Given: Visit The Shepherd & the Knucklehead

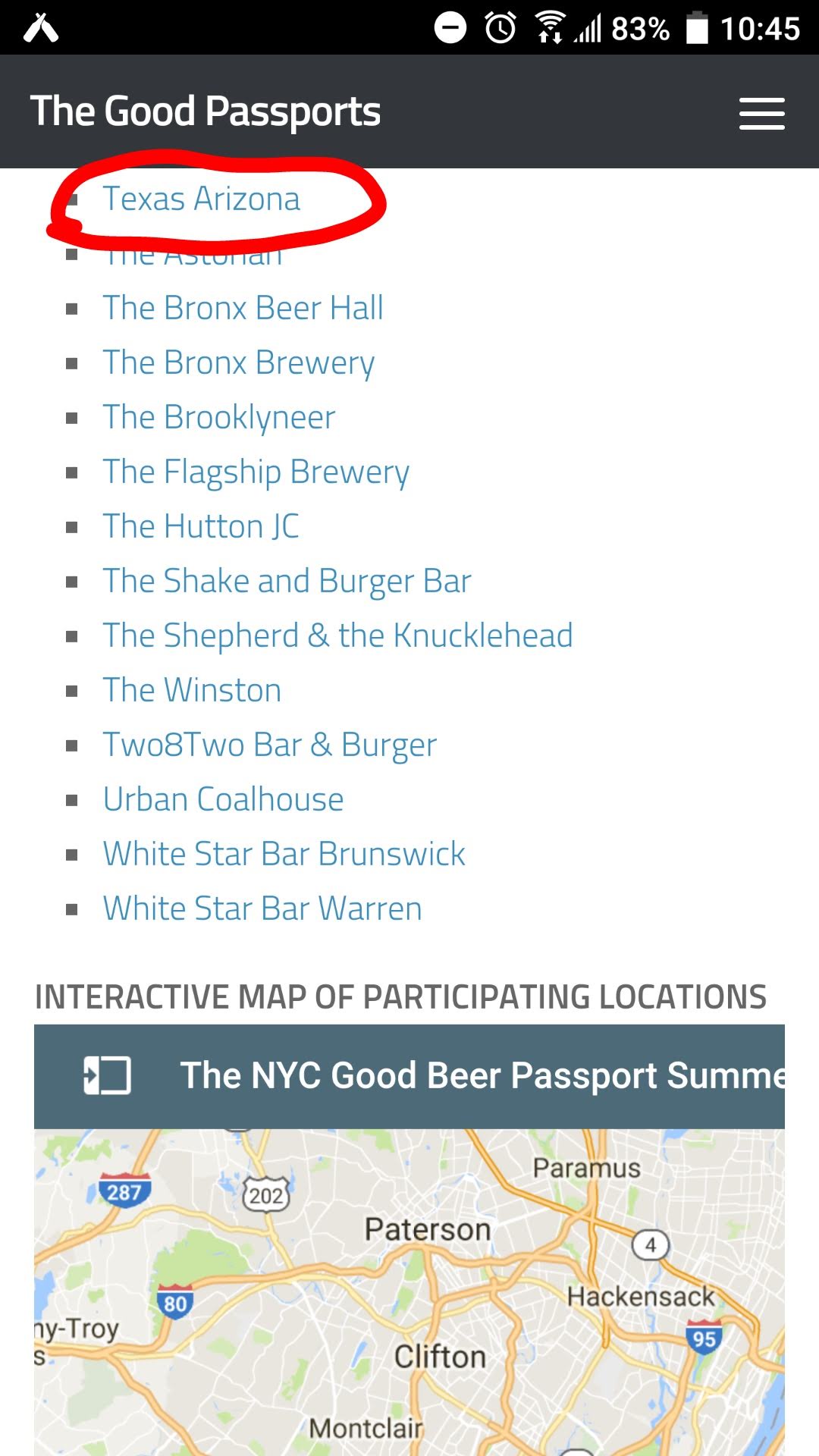Looking at the screenshot, I should click(337, 635).
